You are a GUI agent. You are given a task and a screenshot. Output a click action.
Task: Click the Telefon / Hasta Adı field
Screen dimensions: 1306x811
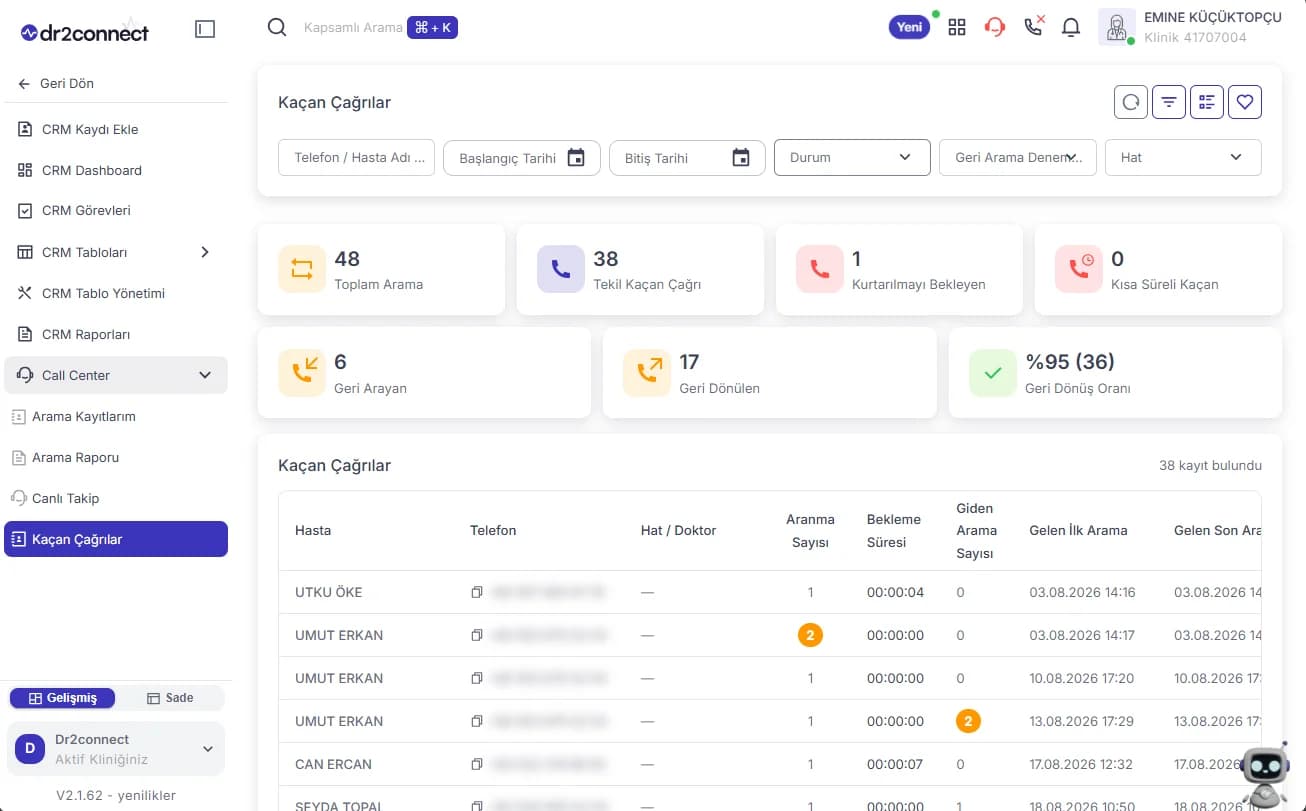356,157
